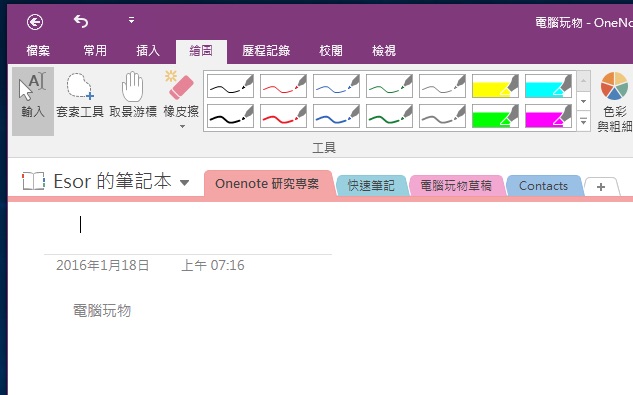
Task: Click the 電腦玩物 note text
Action: click(x=102, y=311)
